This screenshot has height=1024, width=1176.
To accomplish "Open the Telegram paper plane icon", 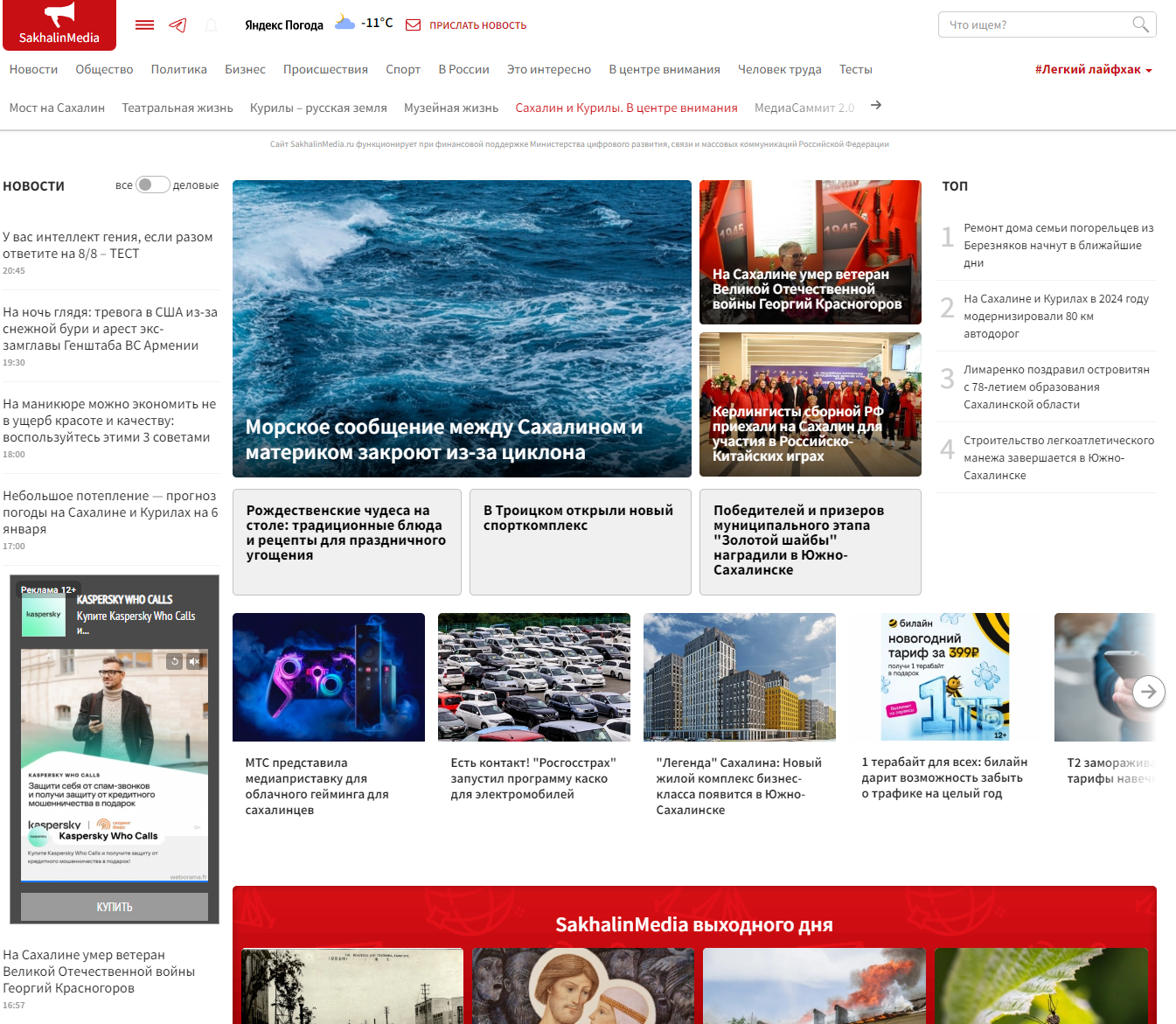I will [x=177, y=25].
